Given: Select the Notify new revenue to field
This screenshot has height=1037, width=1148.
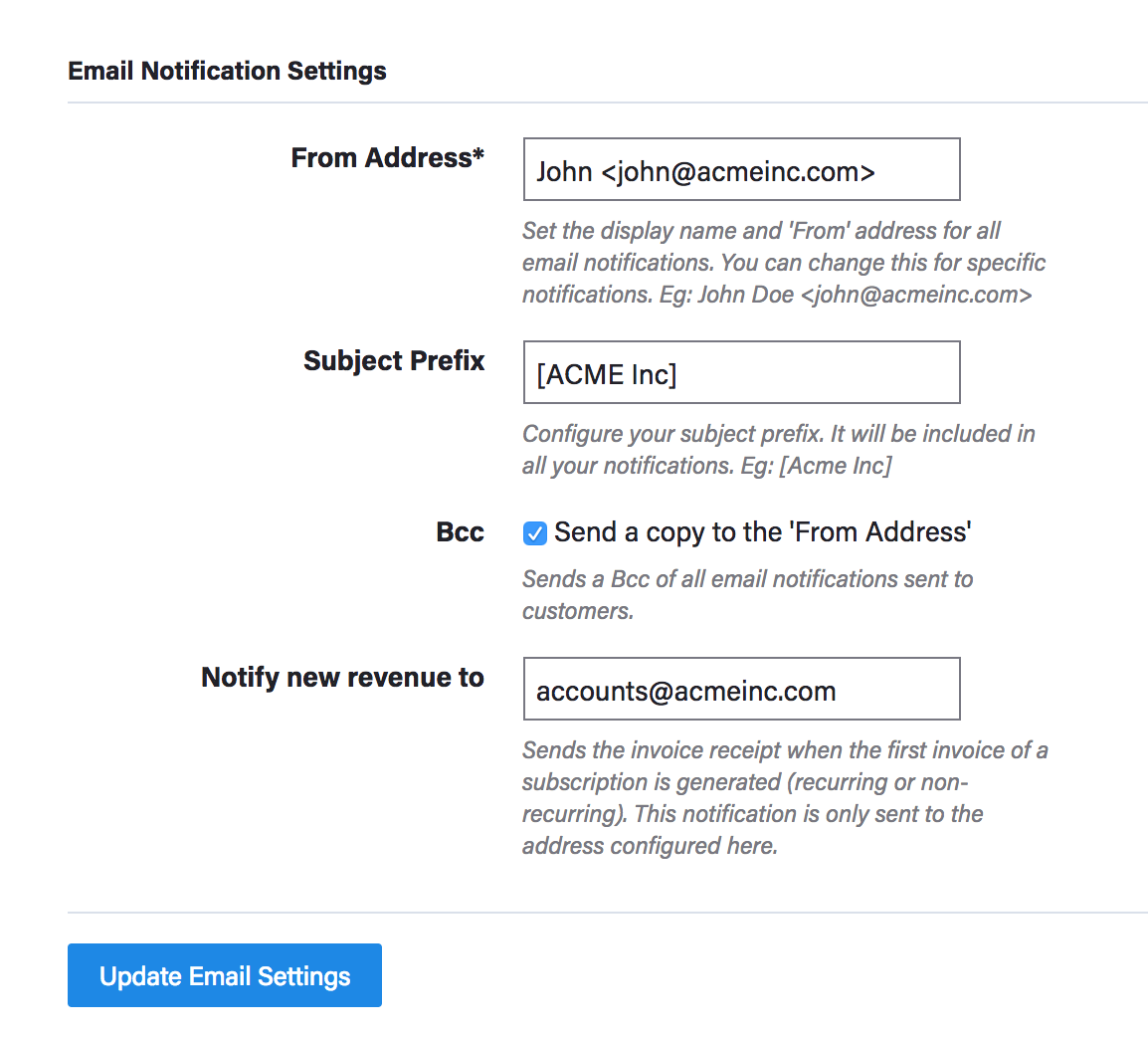Looking at the screenshot, I should point(741,689).
